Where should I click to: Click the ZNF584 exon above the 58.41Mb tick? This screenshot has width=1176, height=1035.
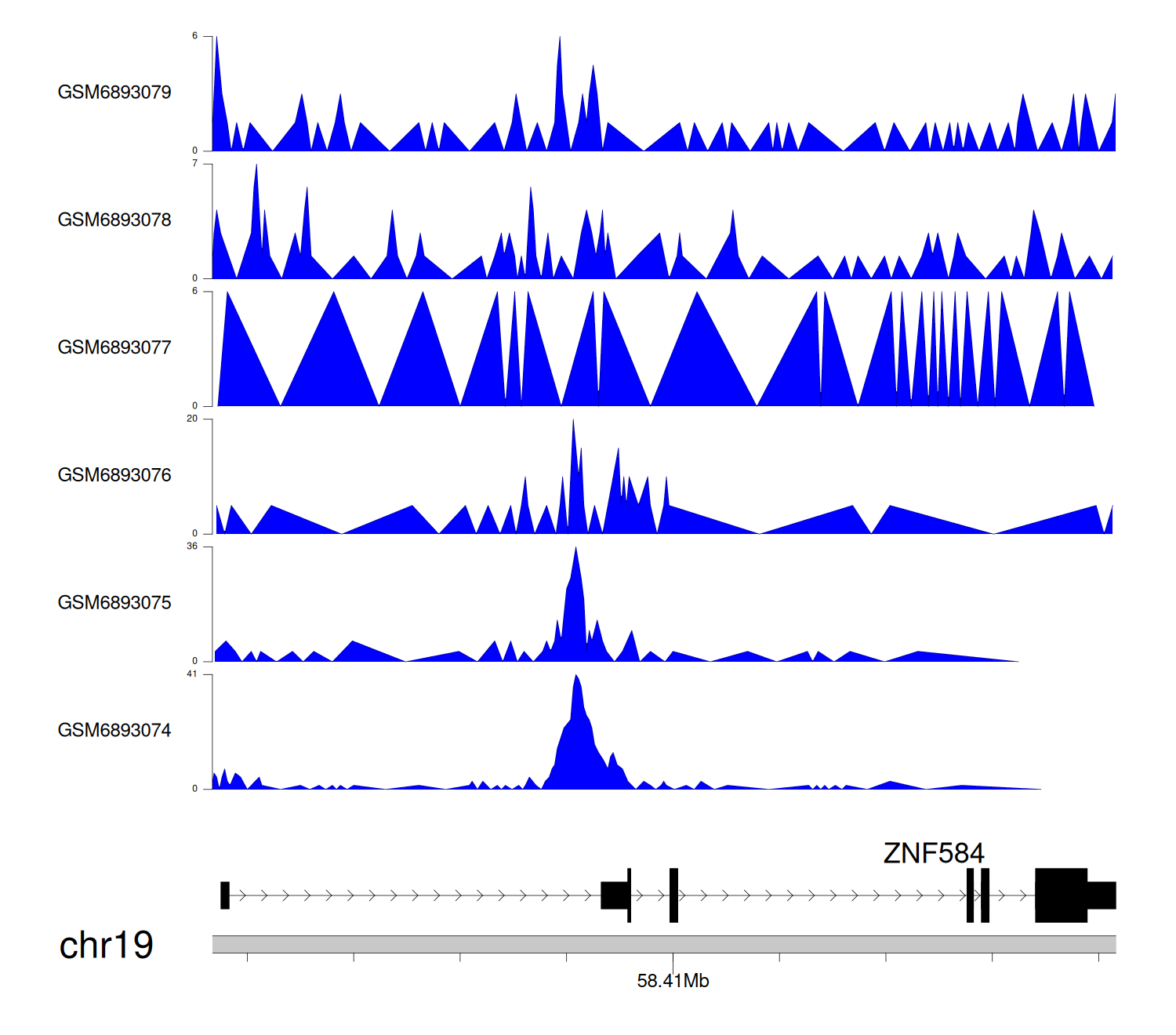673,895
